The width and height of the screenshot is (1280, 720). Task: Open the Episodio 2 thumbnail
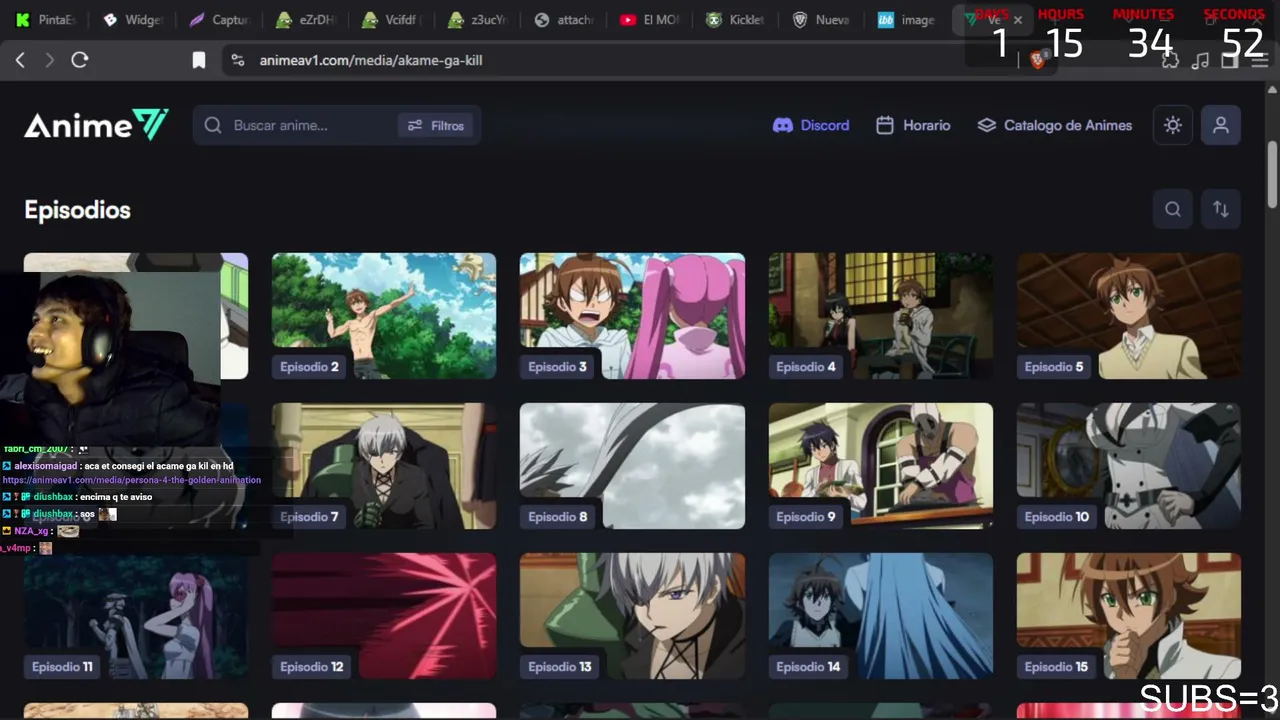pyautogui.click(x=384, y=316)
